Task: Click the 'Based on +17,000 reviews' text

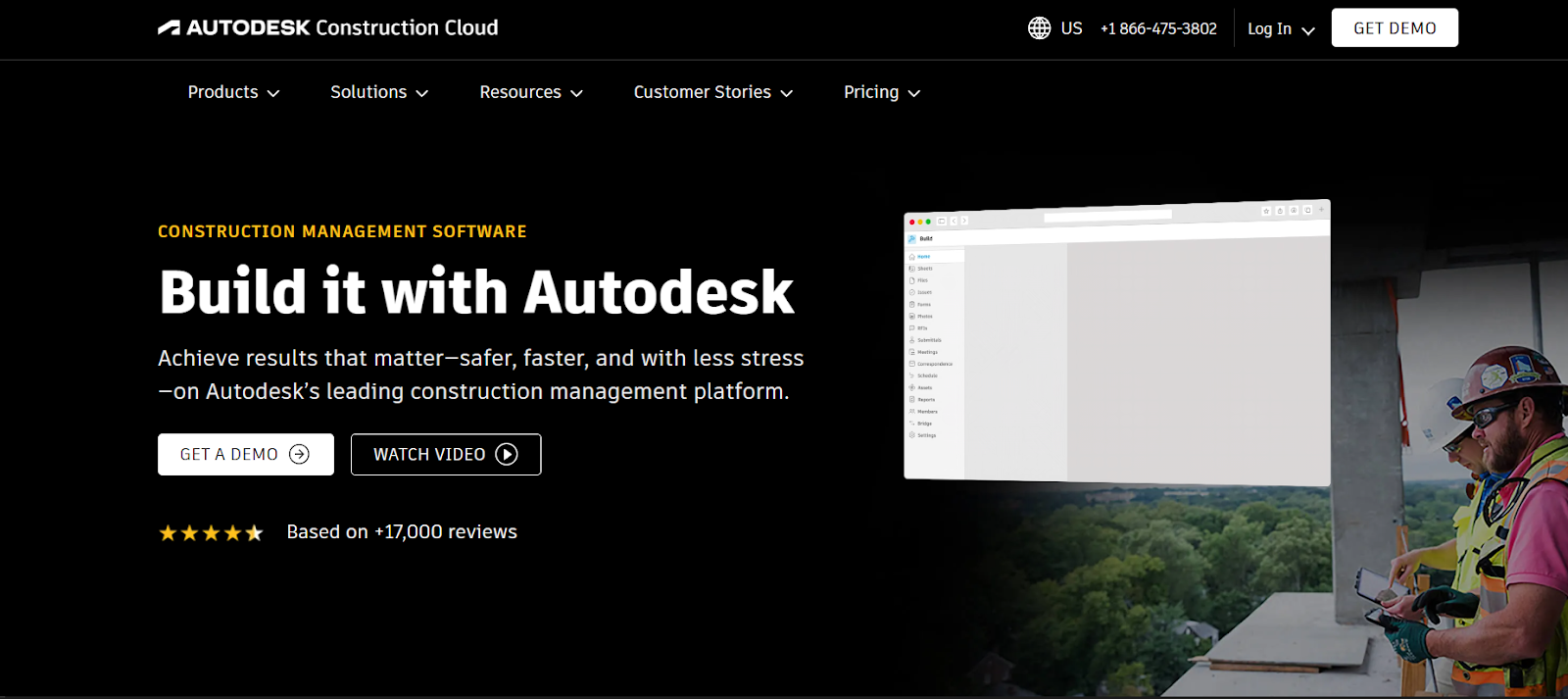Action: pos(402,531)
